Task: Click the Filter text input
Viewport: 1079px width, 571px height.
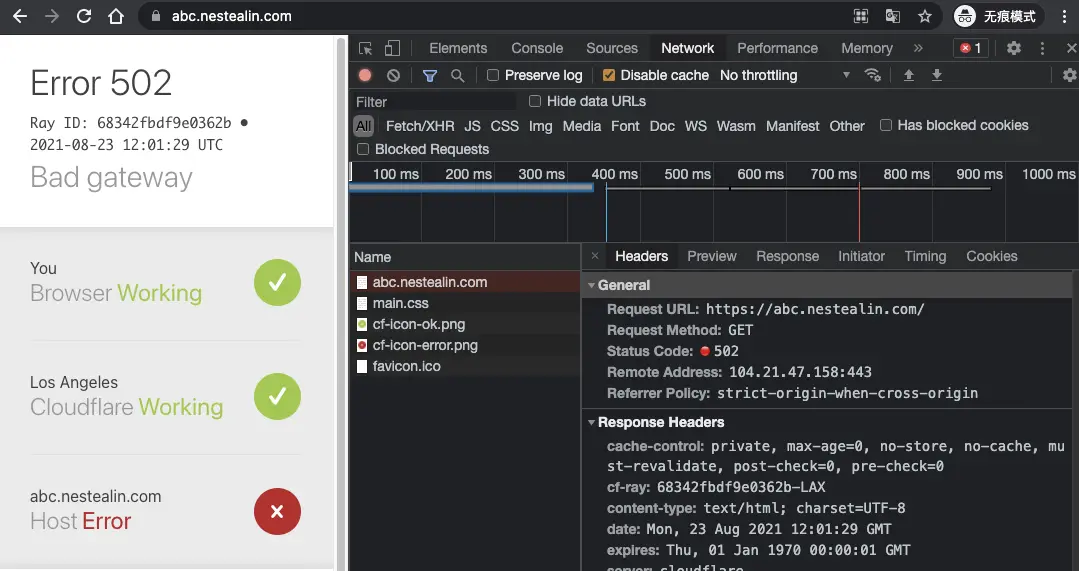Action: 434,102
